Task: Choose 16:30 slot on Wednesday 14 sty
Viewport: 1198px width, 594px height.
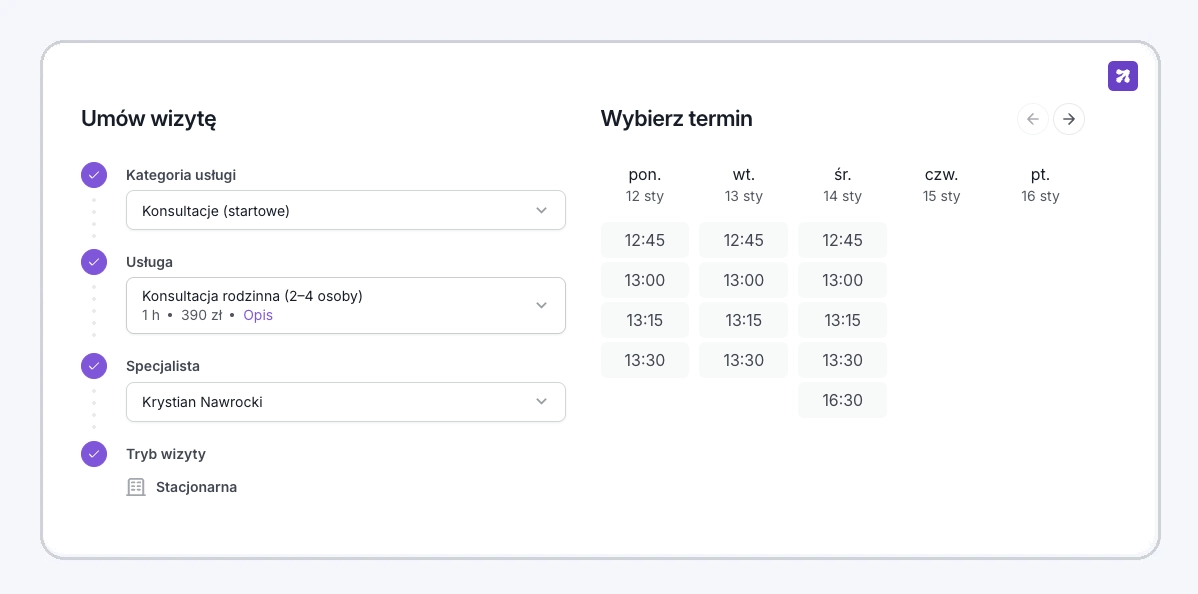Action: 842,400
